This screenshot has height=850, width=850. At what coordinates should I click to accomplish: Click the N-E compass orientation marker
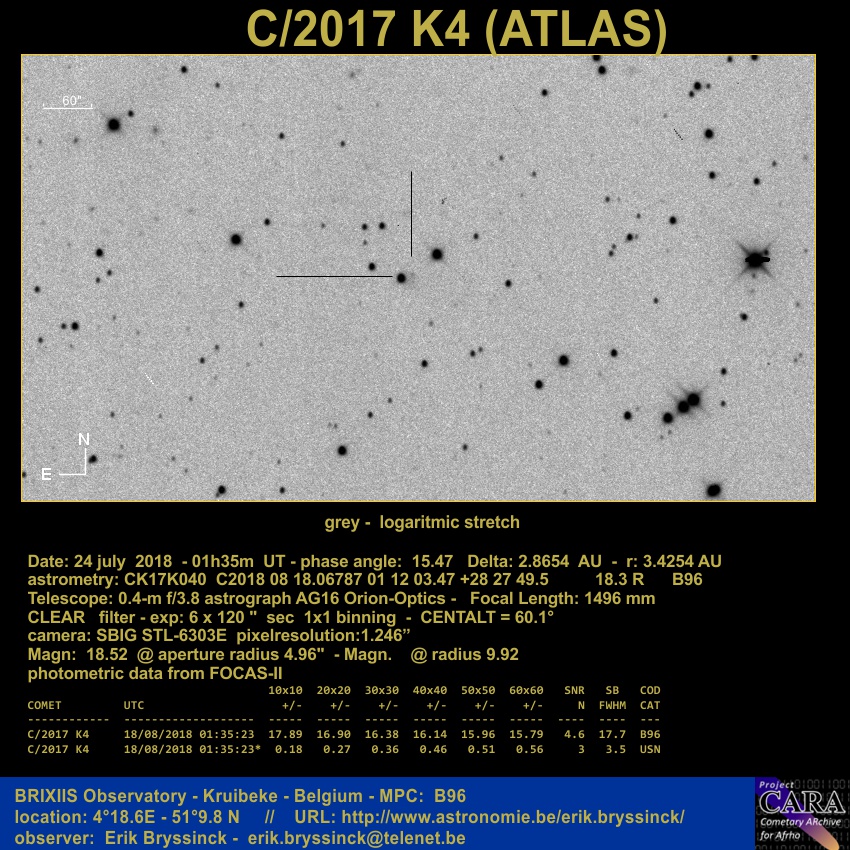pyautogui.click(x=68, y=457)
